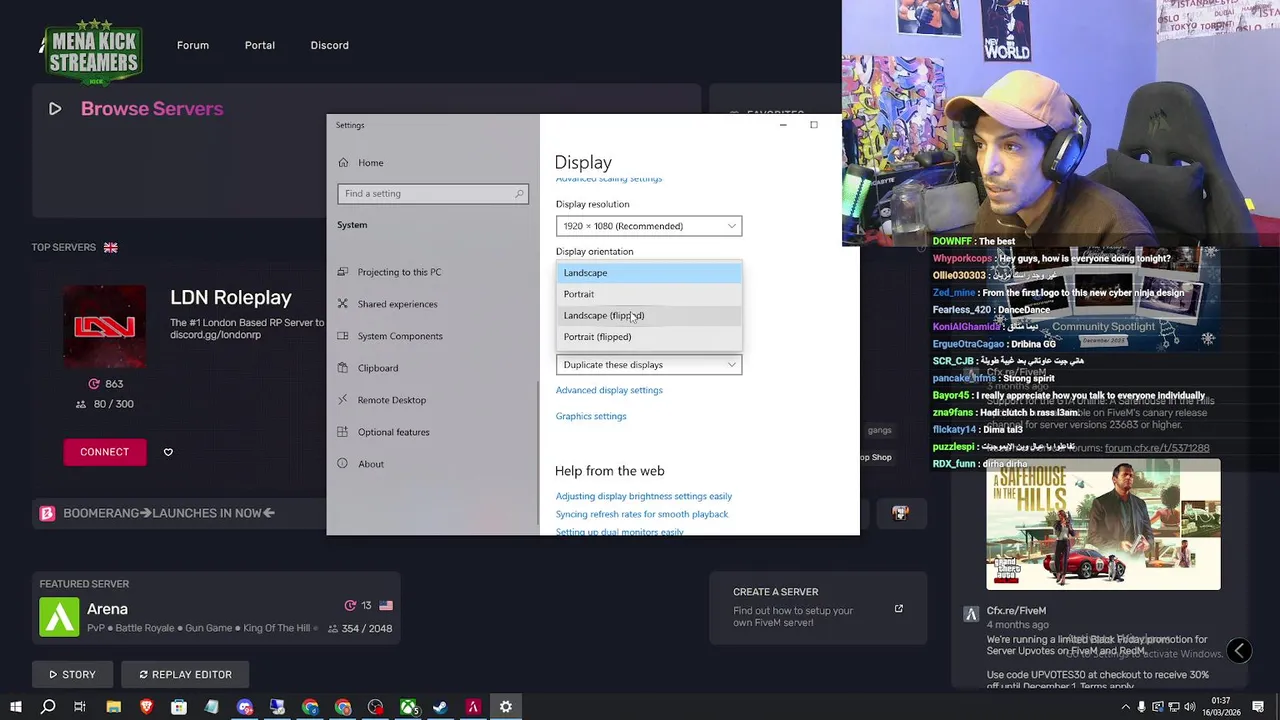
Task: Open the first Chrome taskbar icon
Action: [x=310, y=707]
